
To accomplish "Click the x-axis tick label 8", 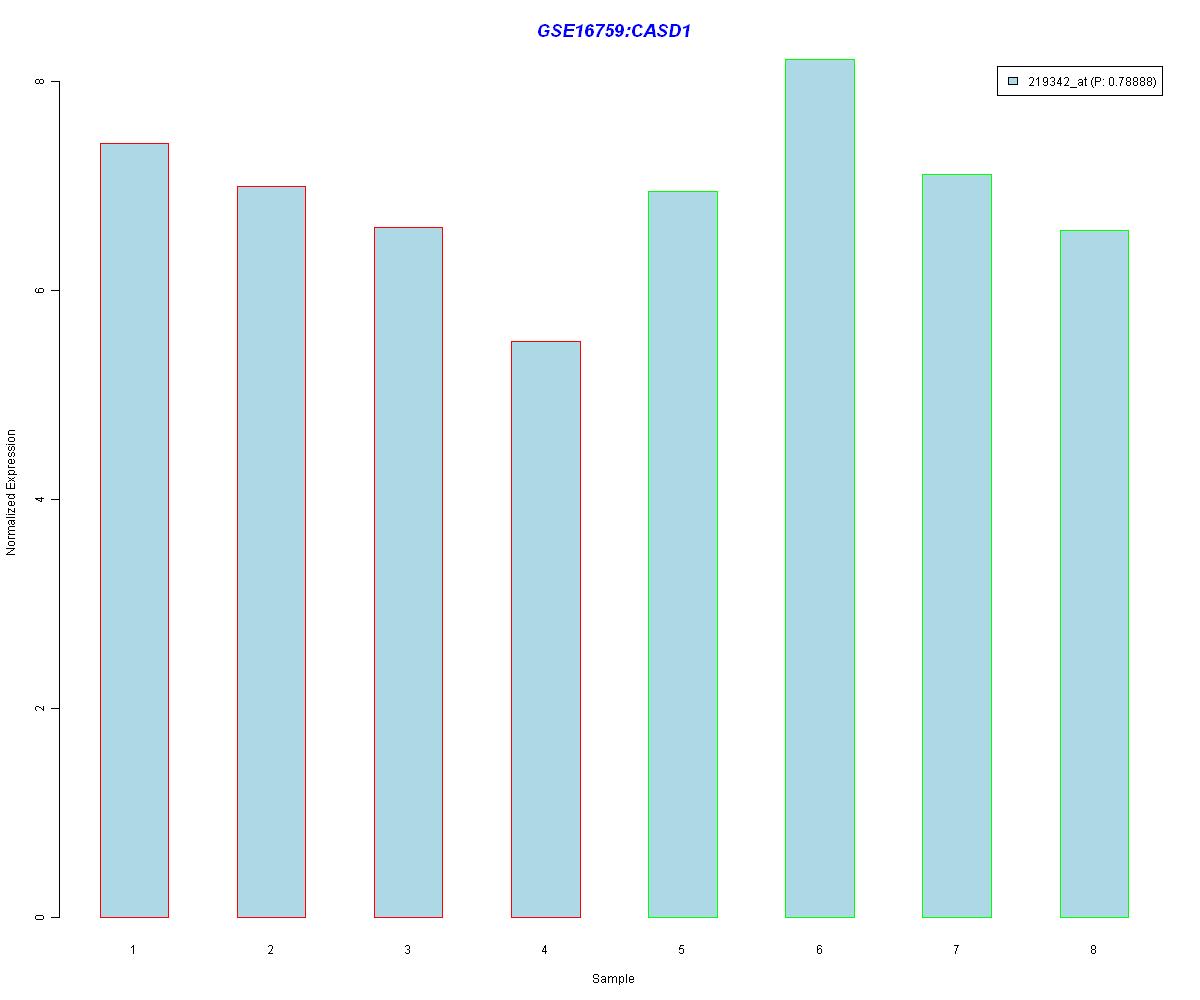I will tap(1093, 949).
